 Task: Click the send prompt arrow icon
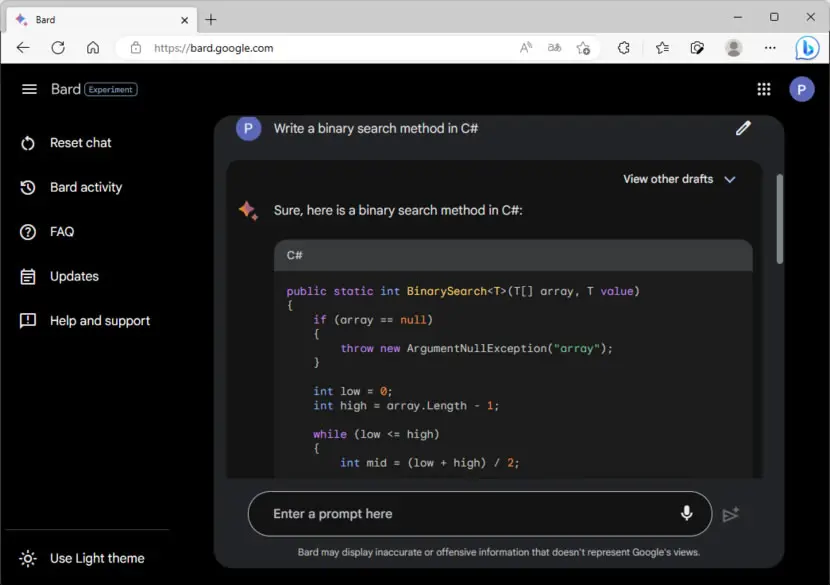(x=730, y=514)
